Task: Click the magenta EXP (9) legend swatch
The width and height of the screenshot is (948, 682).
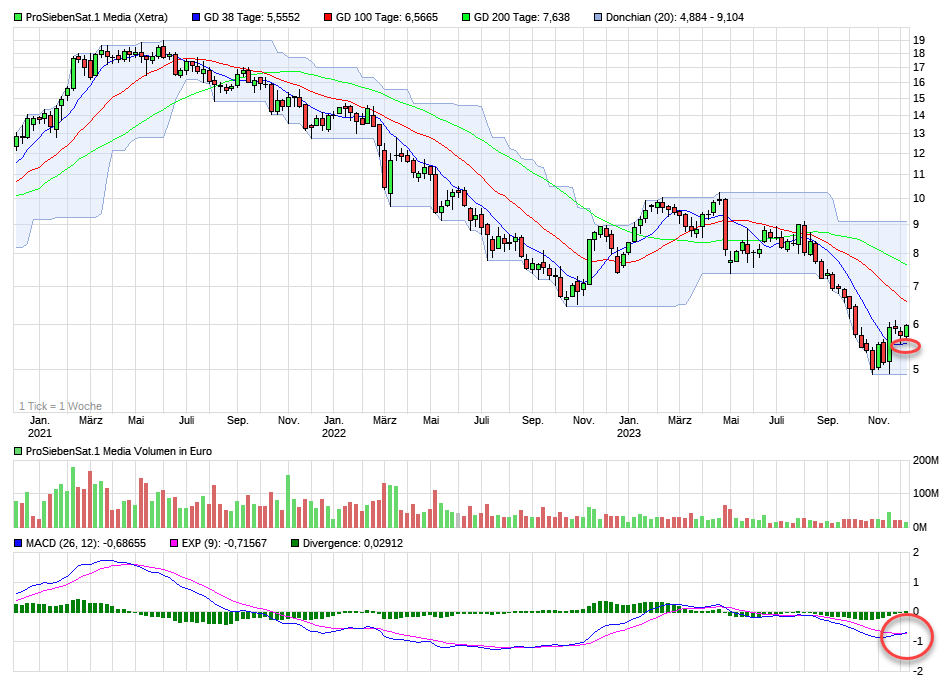Action: point(174,544)
